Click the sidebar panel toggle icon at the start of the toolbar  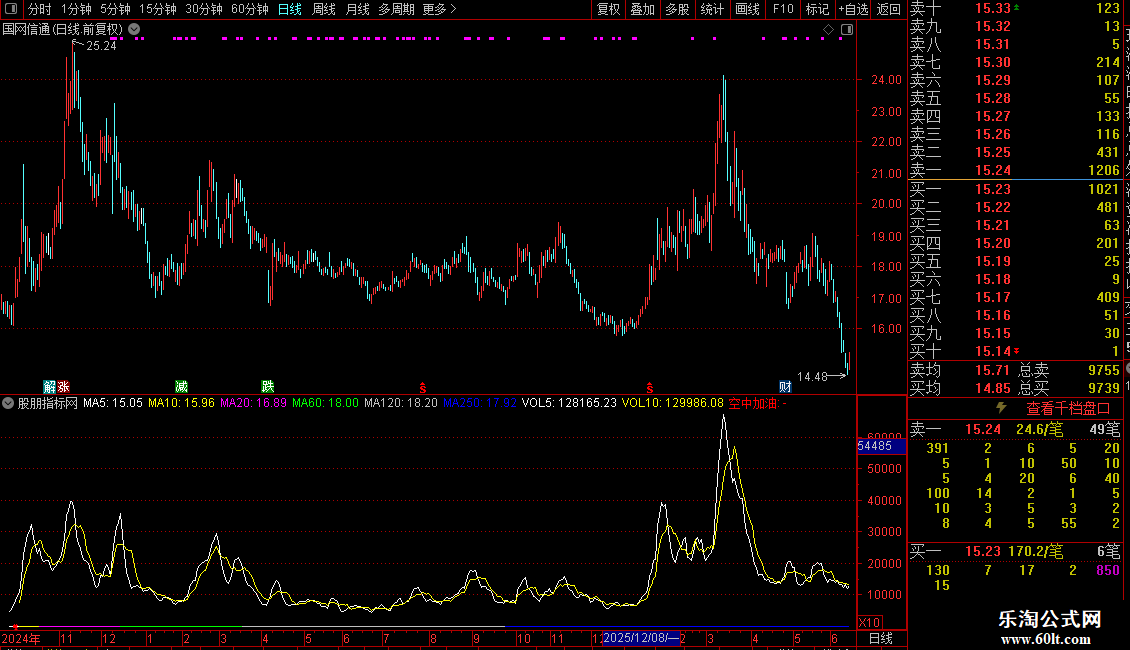[11, 9]
